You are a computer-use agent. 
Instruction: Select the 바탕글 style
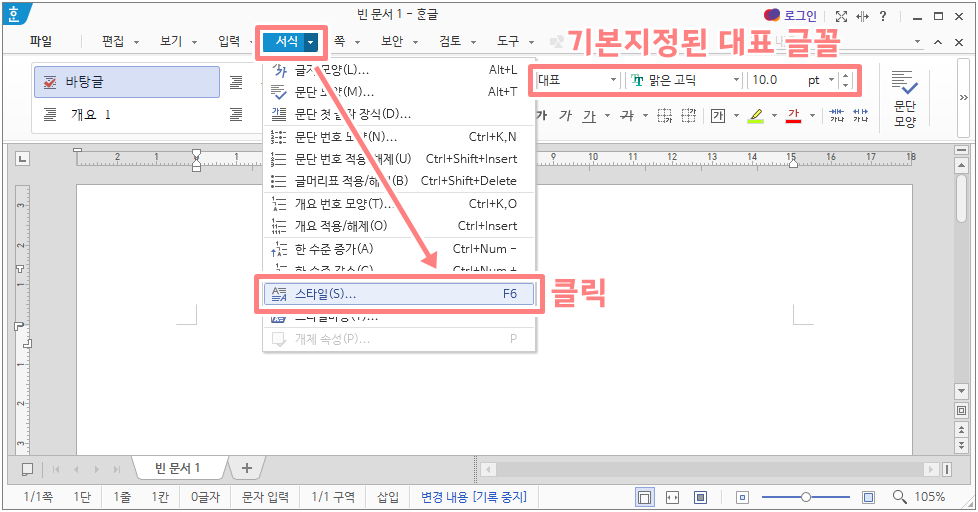127,82
